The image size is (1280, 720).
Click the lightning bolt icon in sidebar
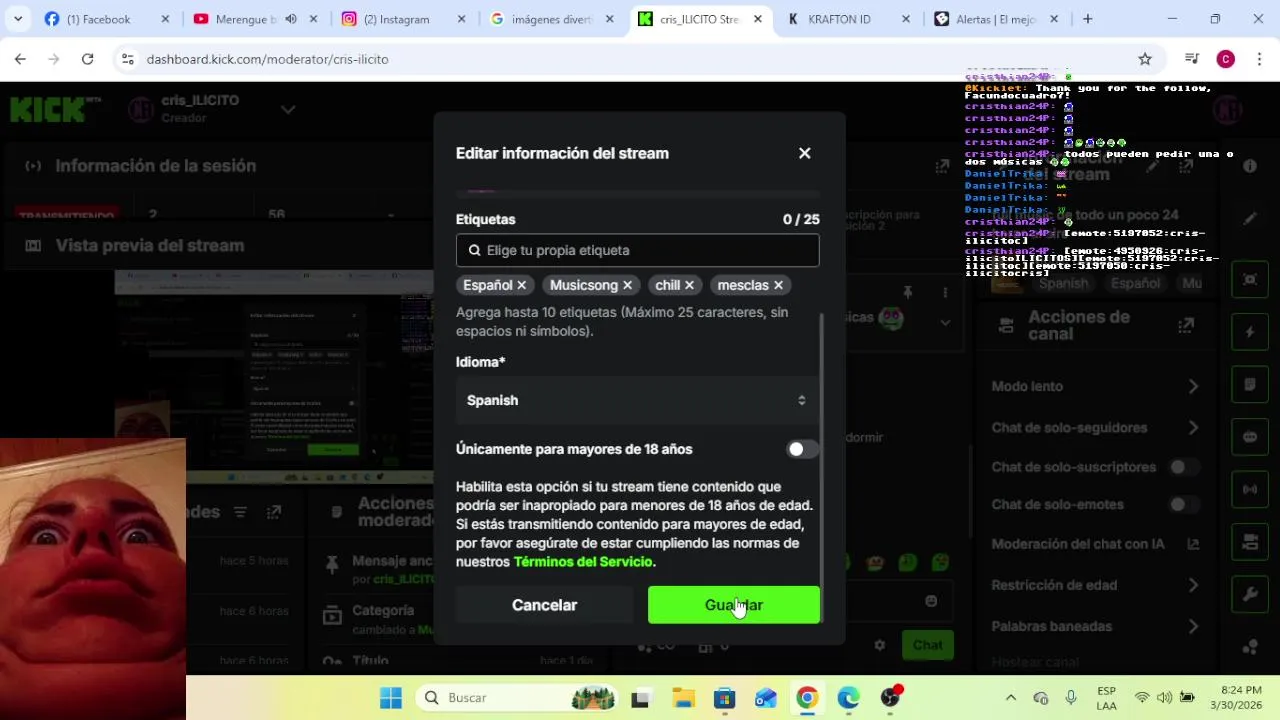1250,332
